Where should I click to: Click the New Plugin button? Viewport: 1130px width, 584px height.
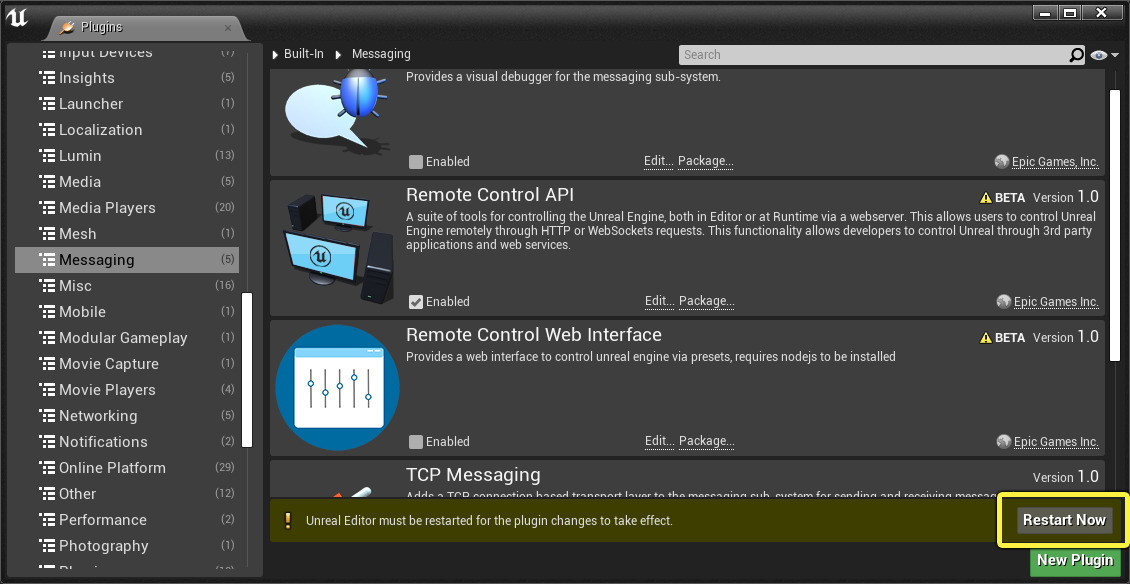click(x=1075, y=560)
